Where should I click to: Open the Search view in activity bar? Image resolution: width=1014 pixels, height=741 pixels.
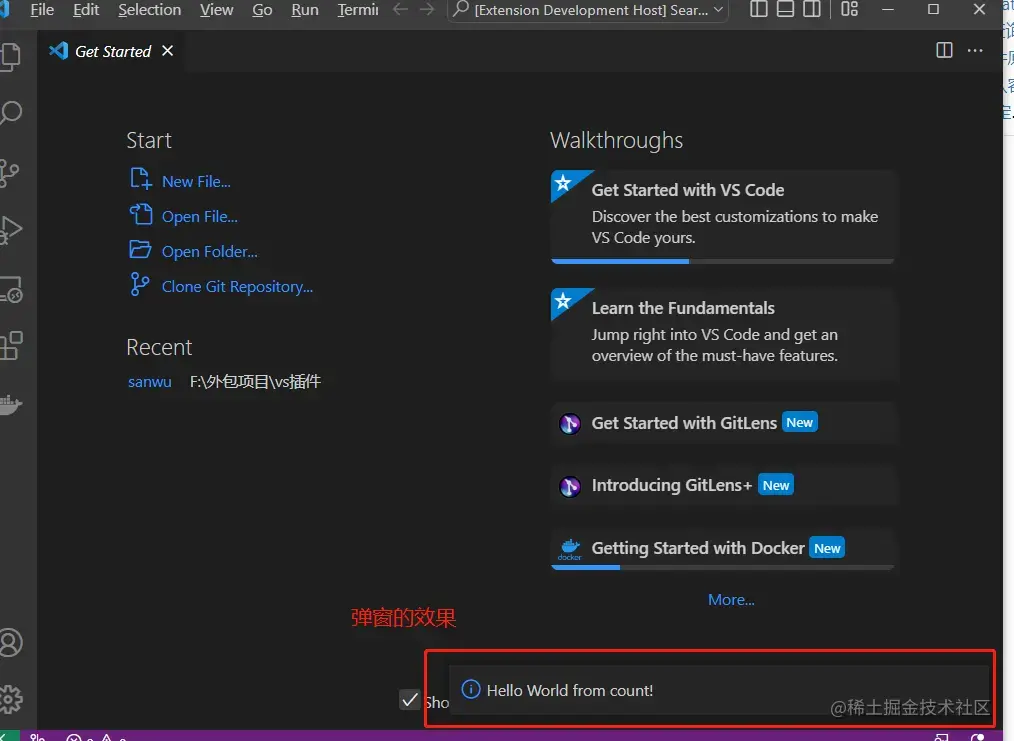pos(10,113)
